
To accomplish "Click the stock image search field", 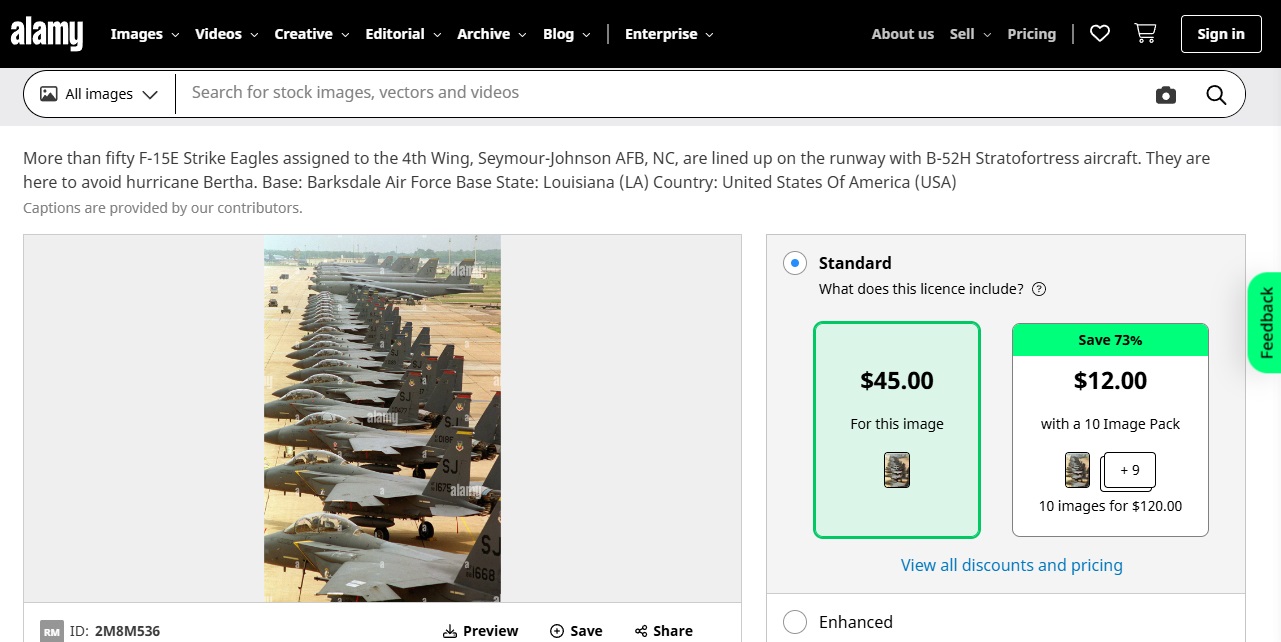I will pos(660,93).
